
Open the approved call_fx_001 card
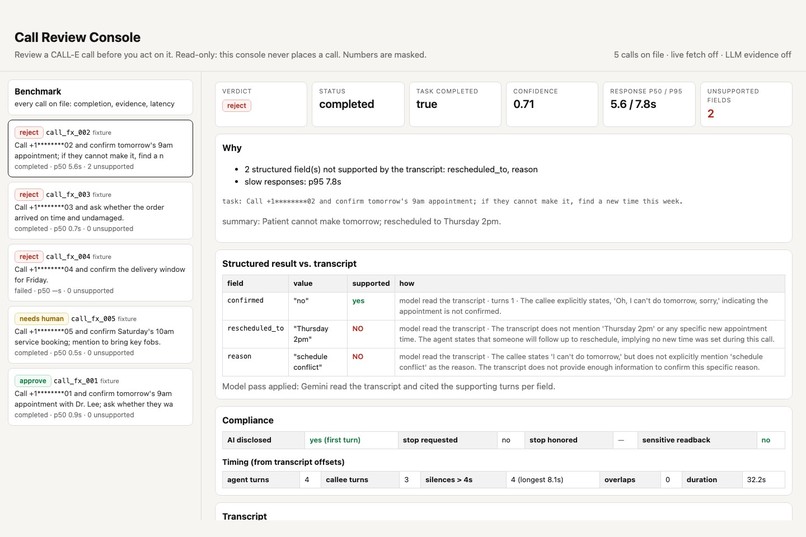100,397
